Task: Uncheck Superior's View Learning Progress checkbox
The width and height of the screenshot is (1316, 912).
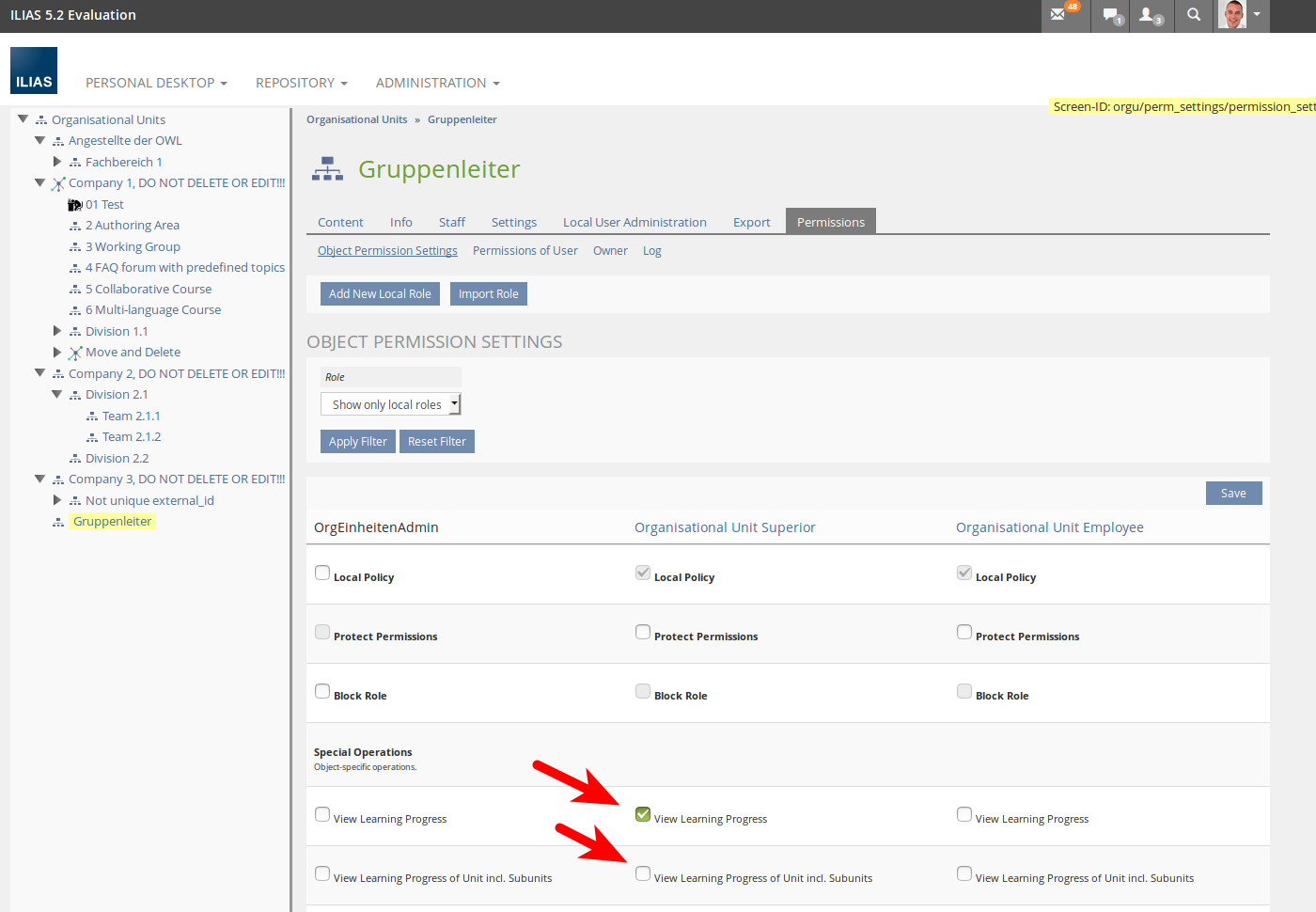Action: (643, 814)
